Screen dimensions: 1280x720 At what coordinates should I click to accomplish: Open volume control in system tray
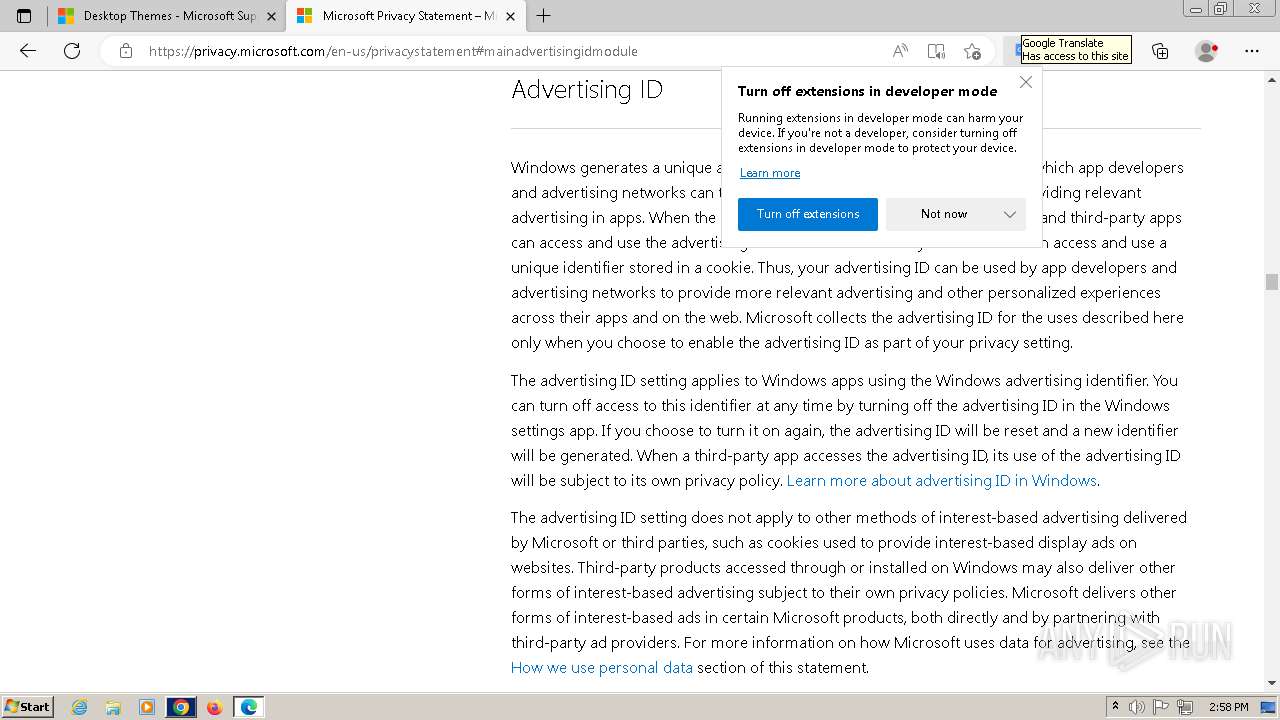pos(1137,707)
